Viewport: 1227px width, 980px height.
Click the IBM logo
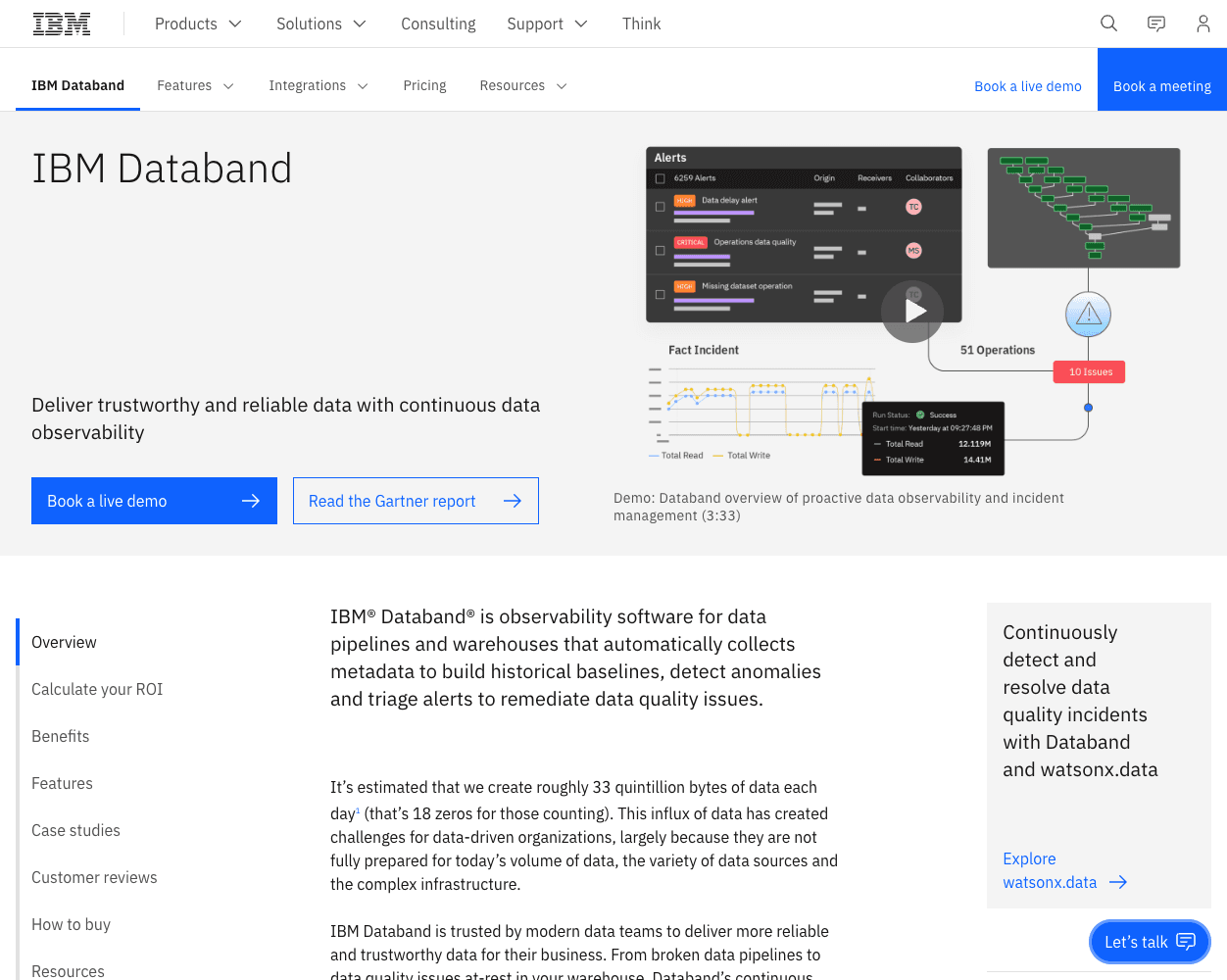coord(62,24)
